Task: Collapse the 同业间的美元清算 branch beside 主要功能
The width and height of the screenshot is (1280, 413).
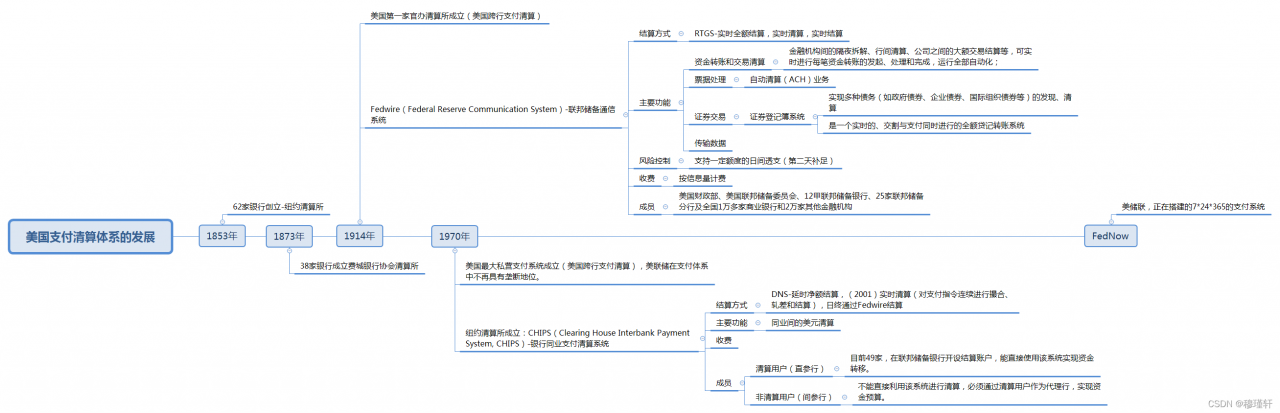Action: pos(759,323)
